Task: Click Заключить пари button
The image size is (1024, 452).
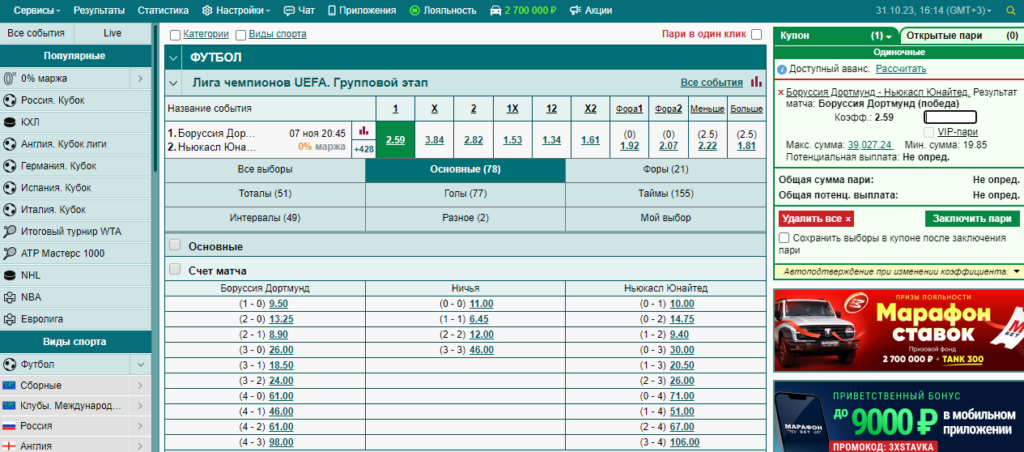Action: pos(972,219)
